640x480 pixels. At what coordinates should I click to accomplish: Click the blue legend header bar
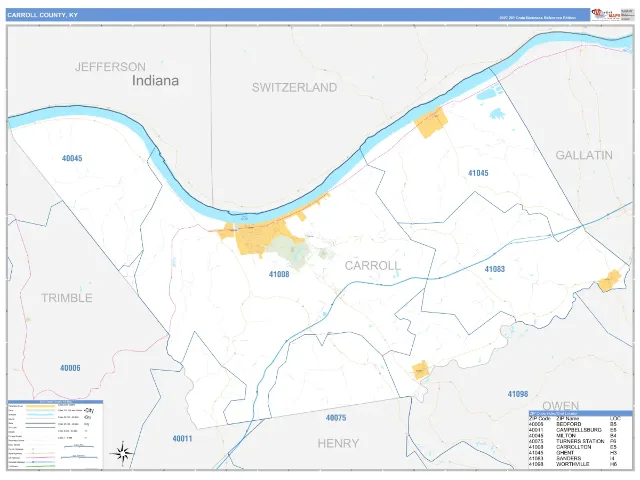point(56,402)
